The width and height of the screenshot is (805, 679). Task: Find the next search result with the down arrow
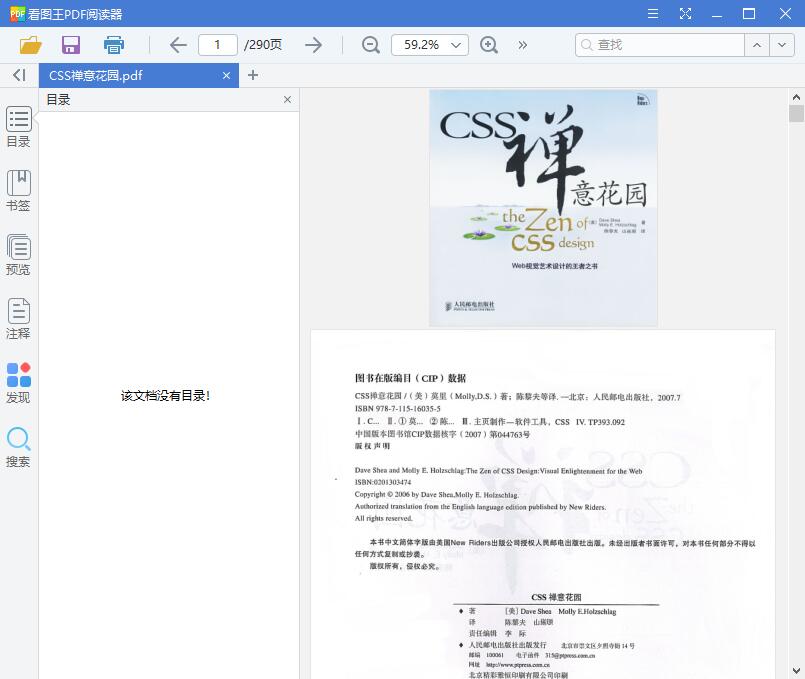[782, 45]
